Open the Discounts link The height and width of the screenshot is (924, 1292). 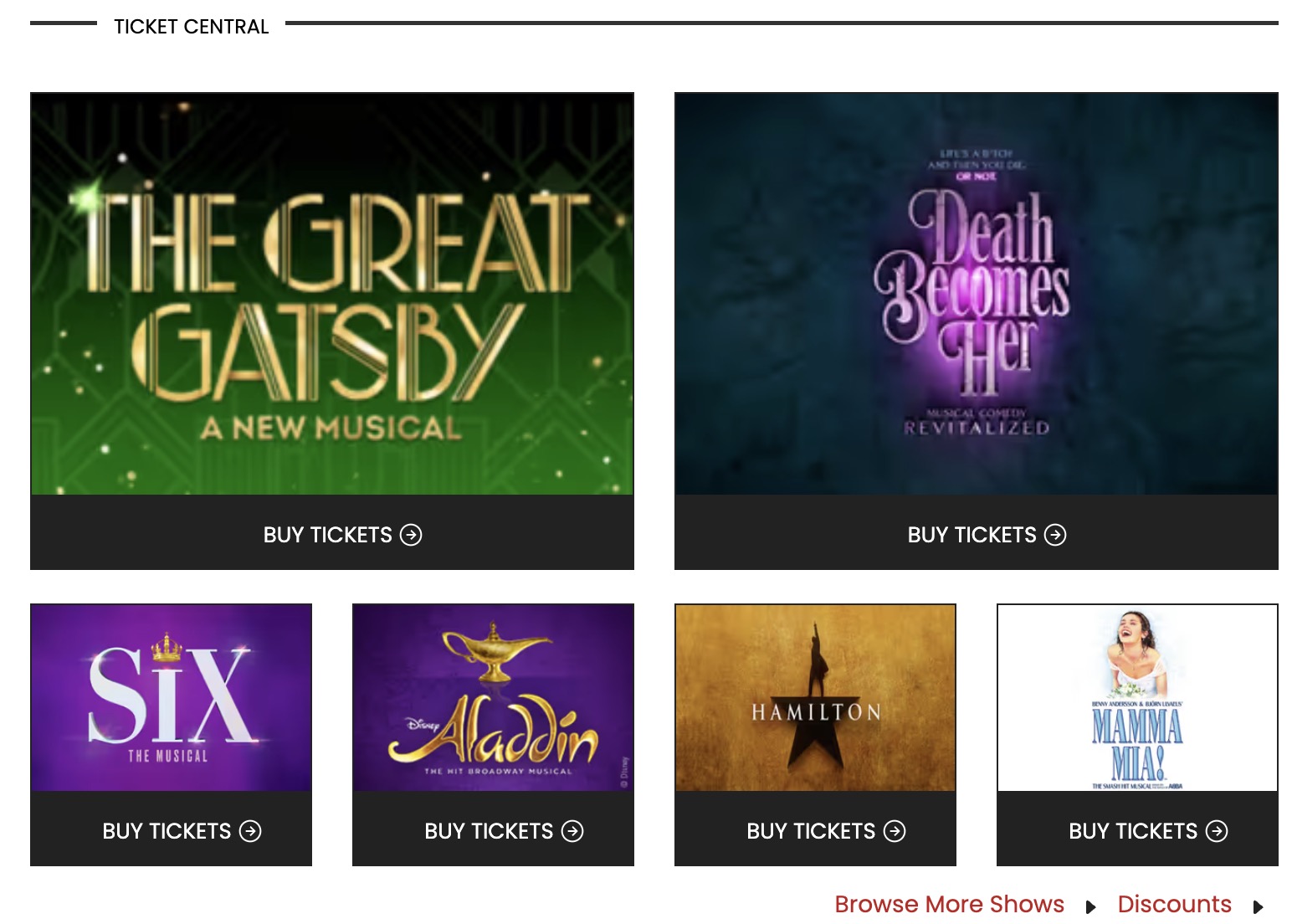pyautogui.click(x=1174, y=905)
